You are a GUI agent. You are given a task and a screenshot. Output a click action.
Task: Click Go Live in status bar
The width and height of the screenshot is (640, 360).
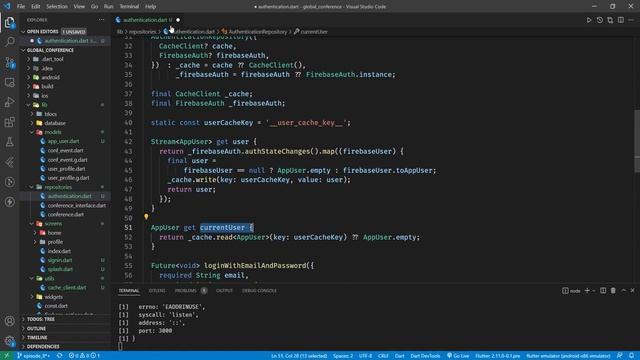click(458, 356)
